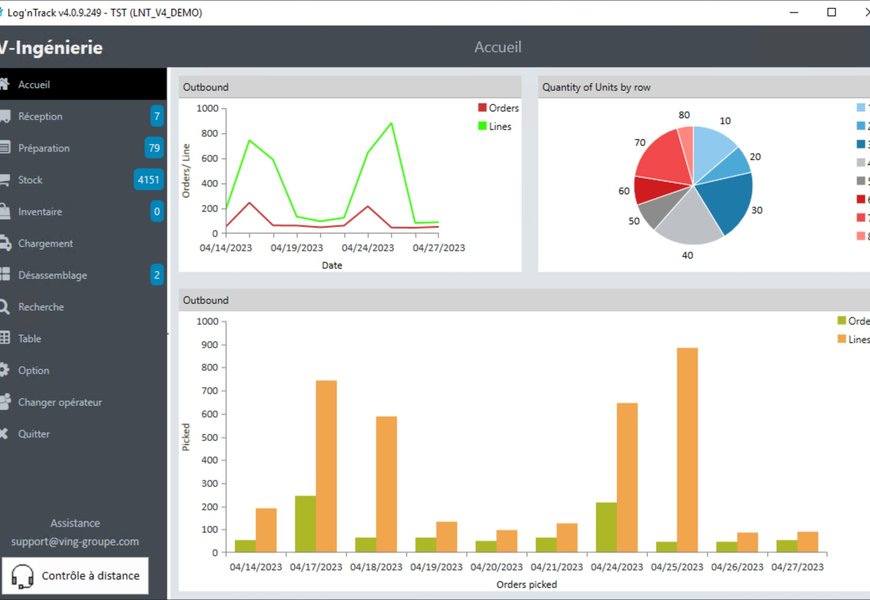Open the Chargement menu entry
The width and height of the screenshot is (870, 600).
(45, 244)
